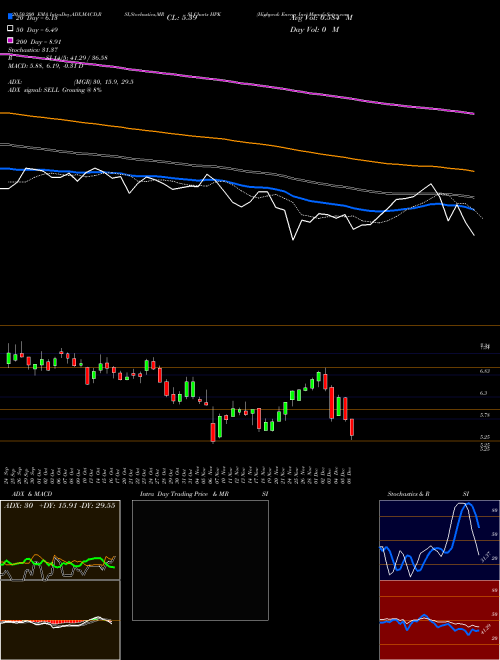Click the blue-background Stochastics chart panel
500x660 pixels.
pyautogui.click(x=439, y=540)
